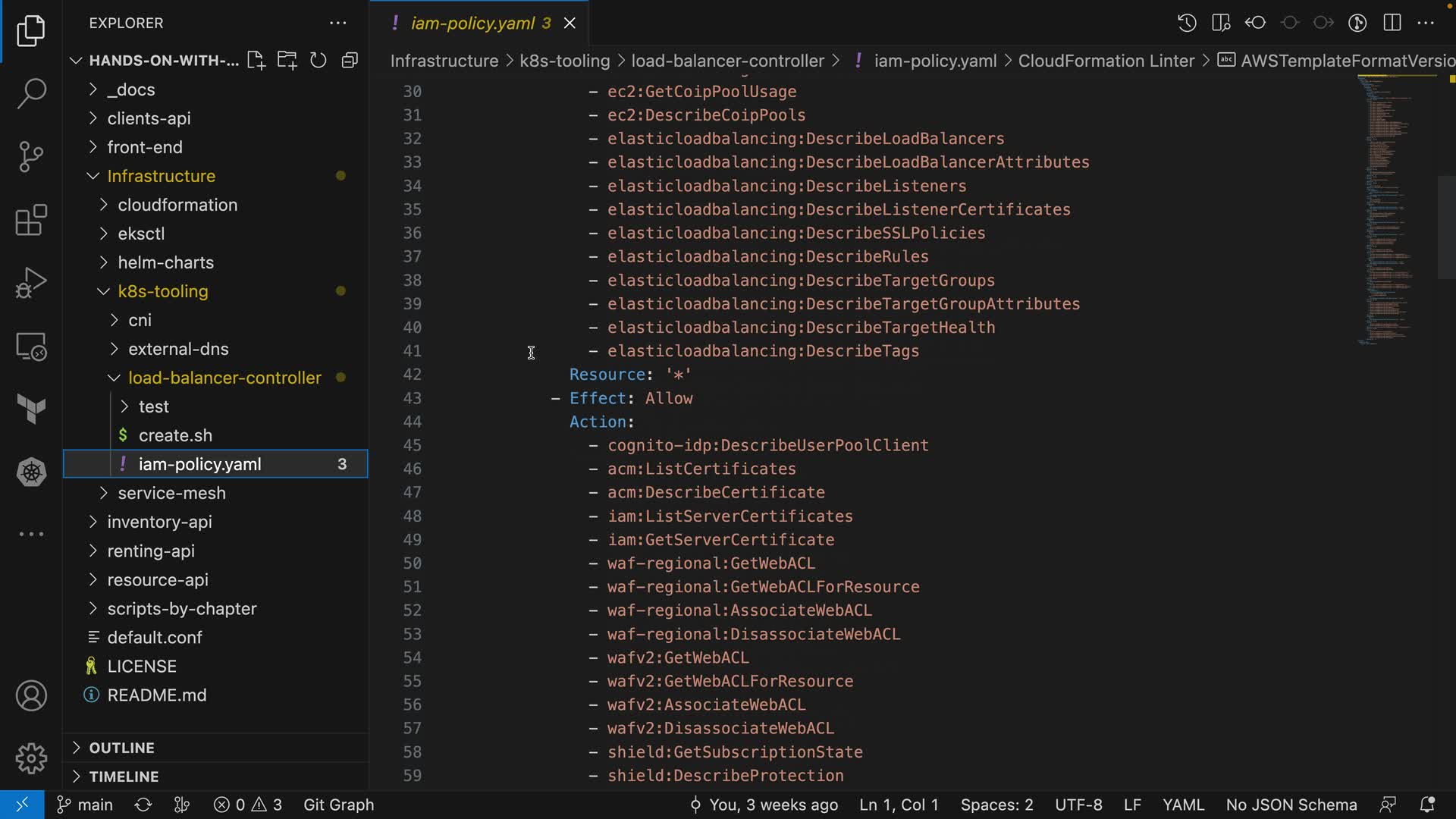
Task: Open the Kubernetes view icon
Action: coord(31,472)
